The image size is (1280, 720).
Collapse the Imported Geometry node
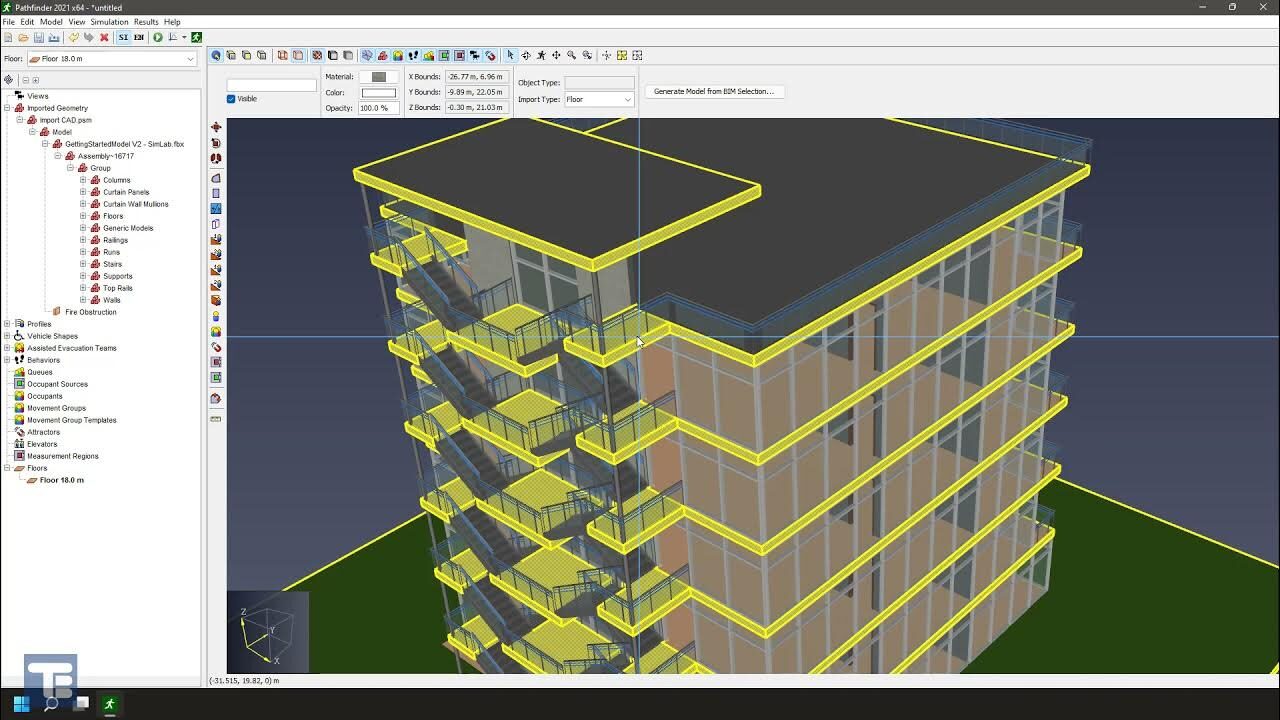(x=7, y=108)
